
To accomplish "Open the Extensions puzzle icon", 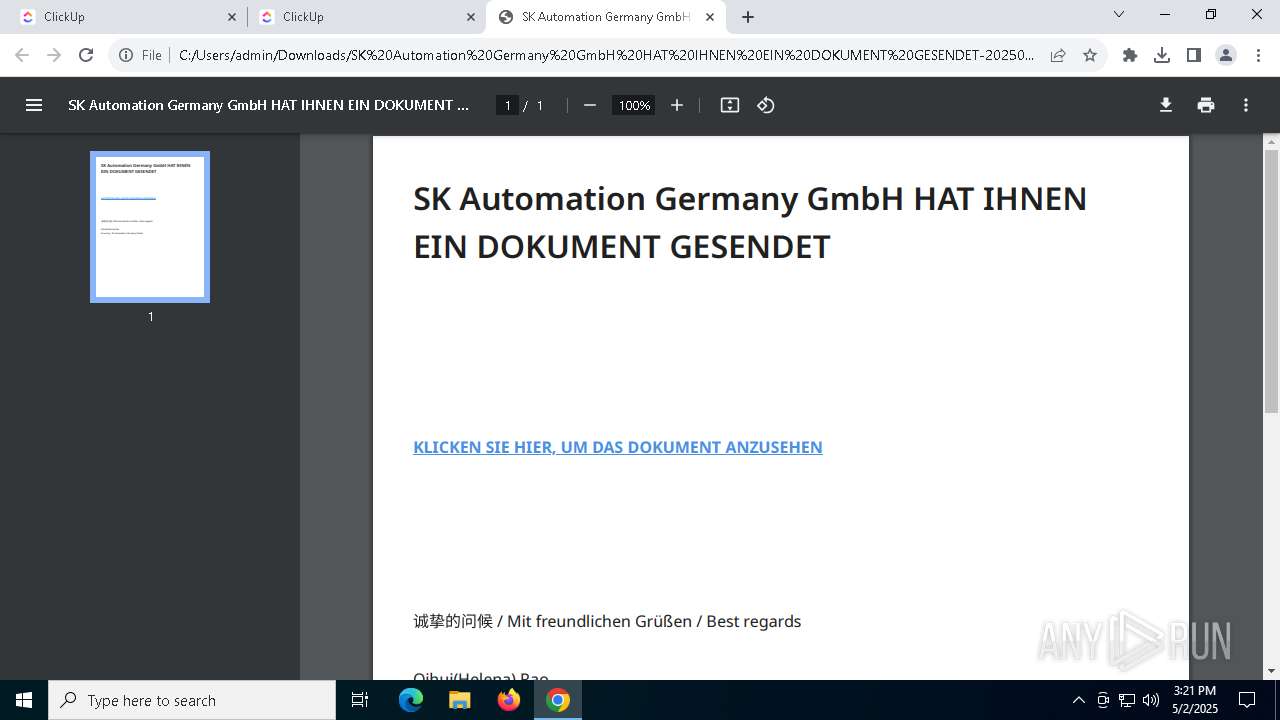I will [1130, 55].
